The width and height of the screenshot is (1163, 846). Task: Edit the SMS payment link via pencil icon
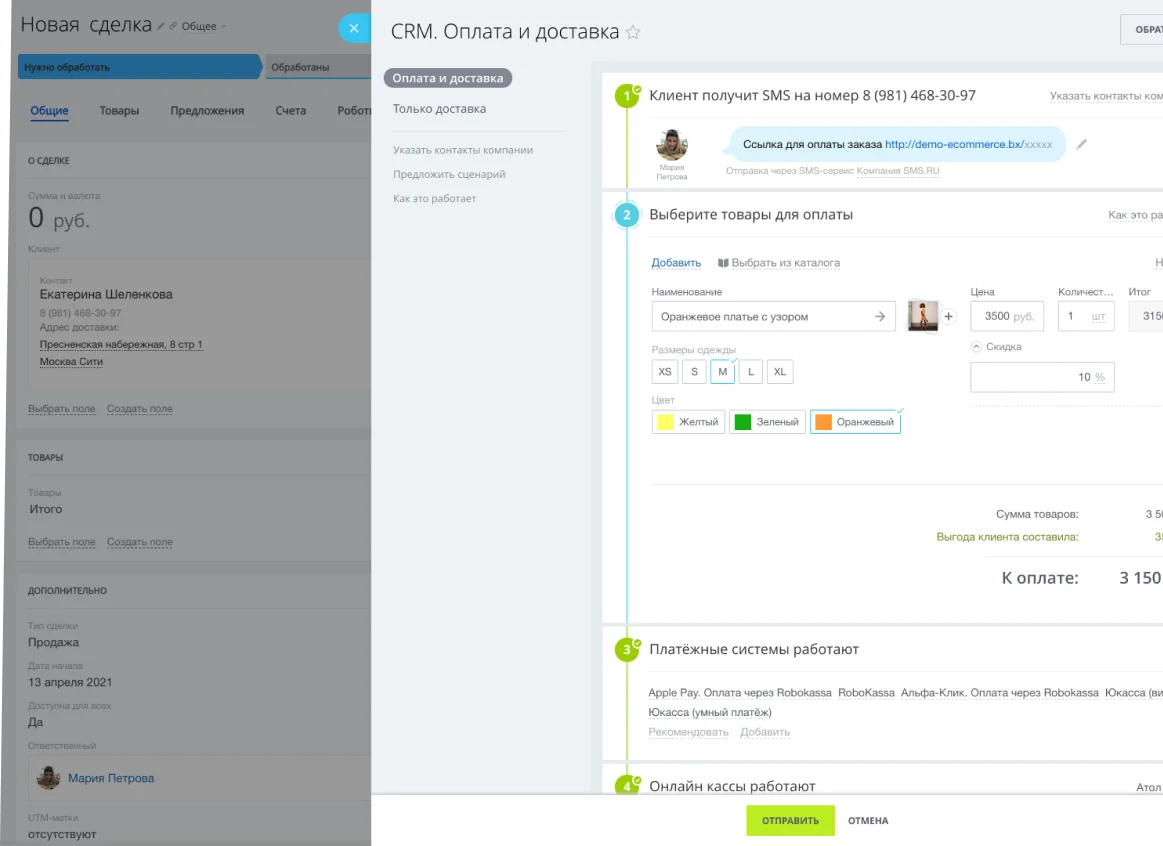pos(1081,144)
